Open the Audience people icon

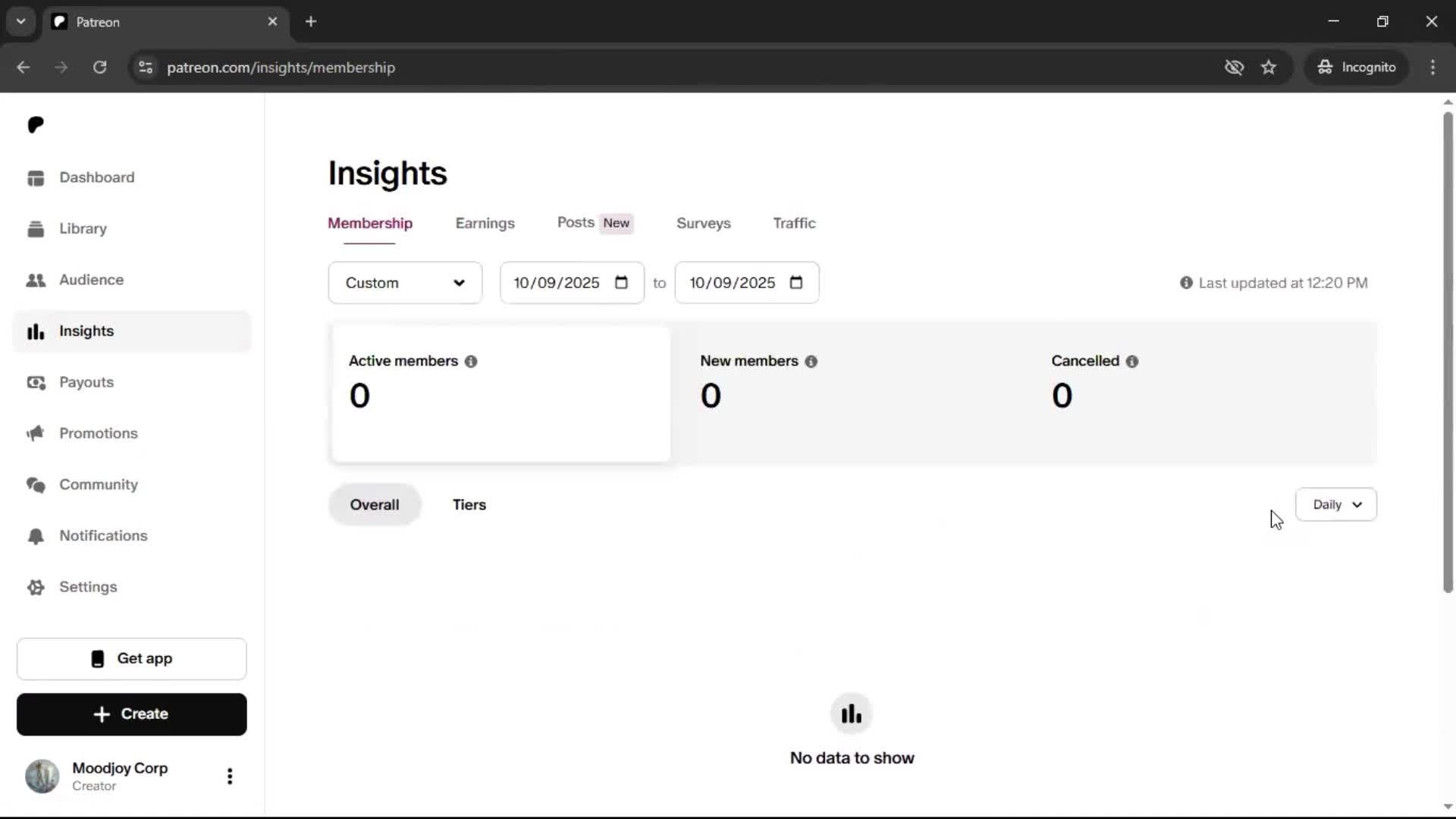tap(36, 280)
